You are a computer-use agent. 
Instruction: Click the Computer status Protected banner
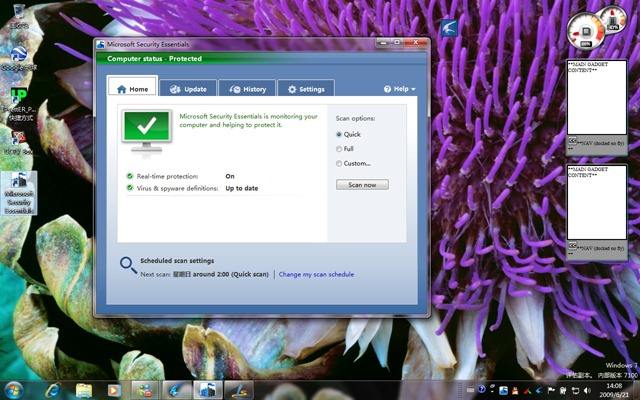[261, 58]
